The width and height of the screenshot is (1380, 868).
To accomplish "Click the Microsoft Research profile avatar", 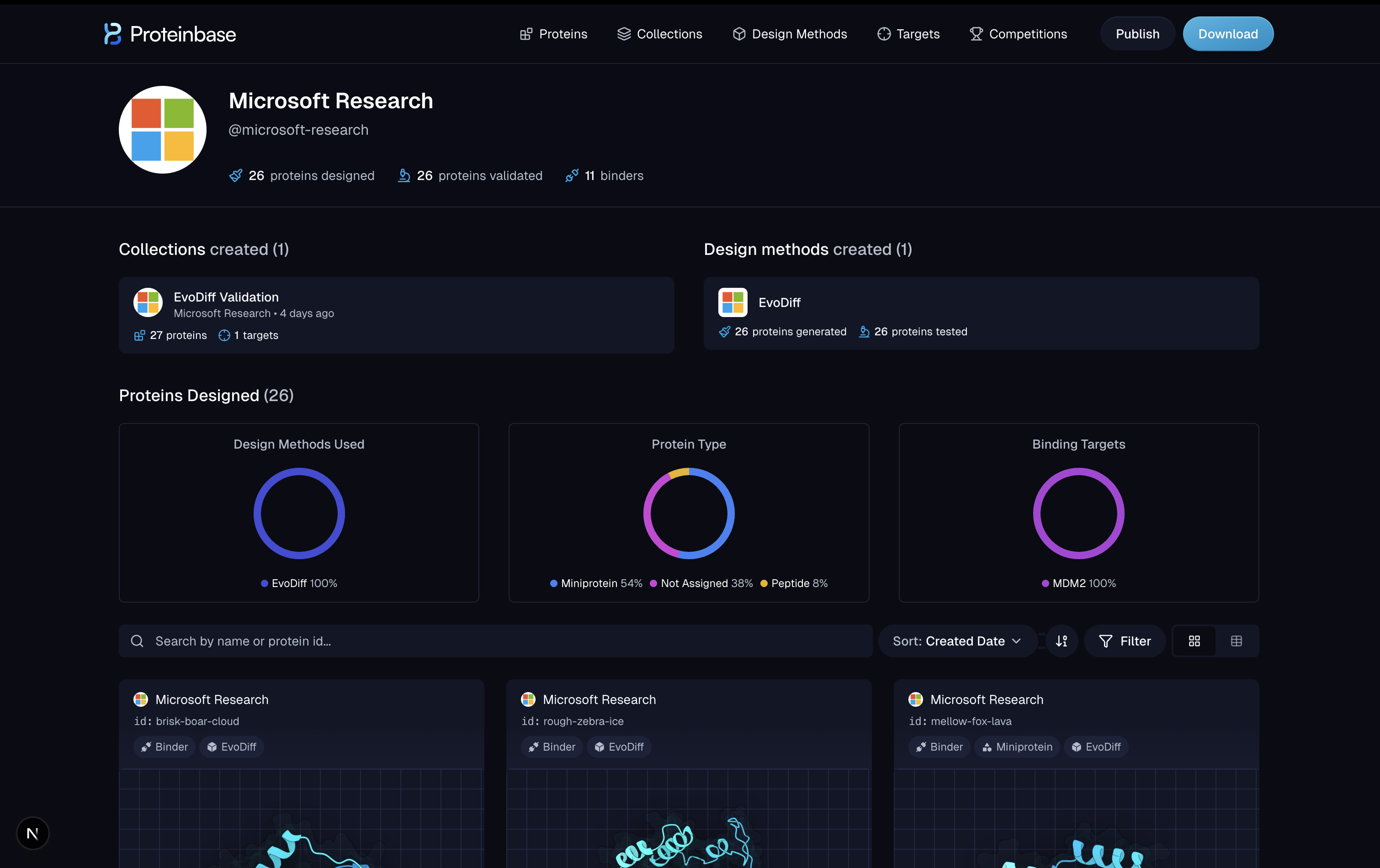I will pyautogui.click(x=163, y=129).
